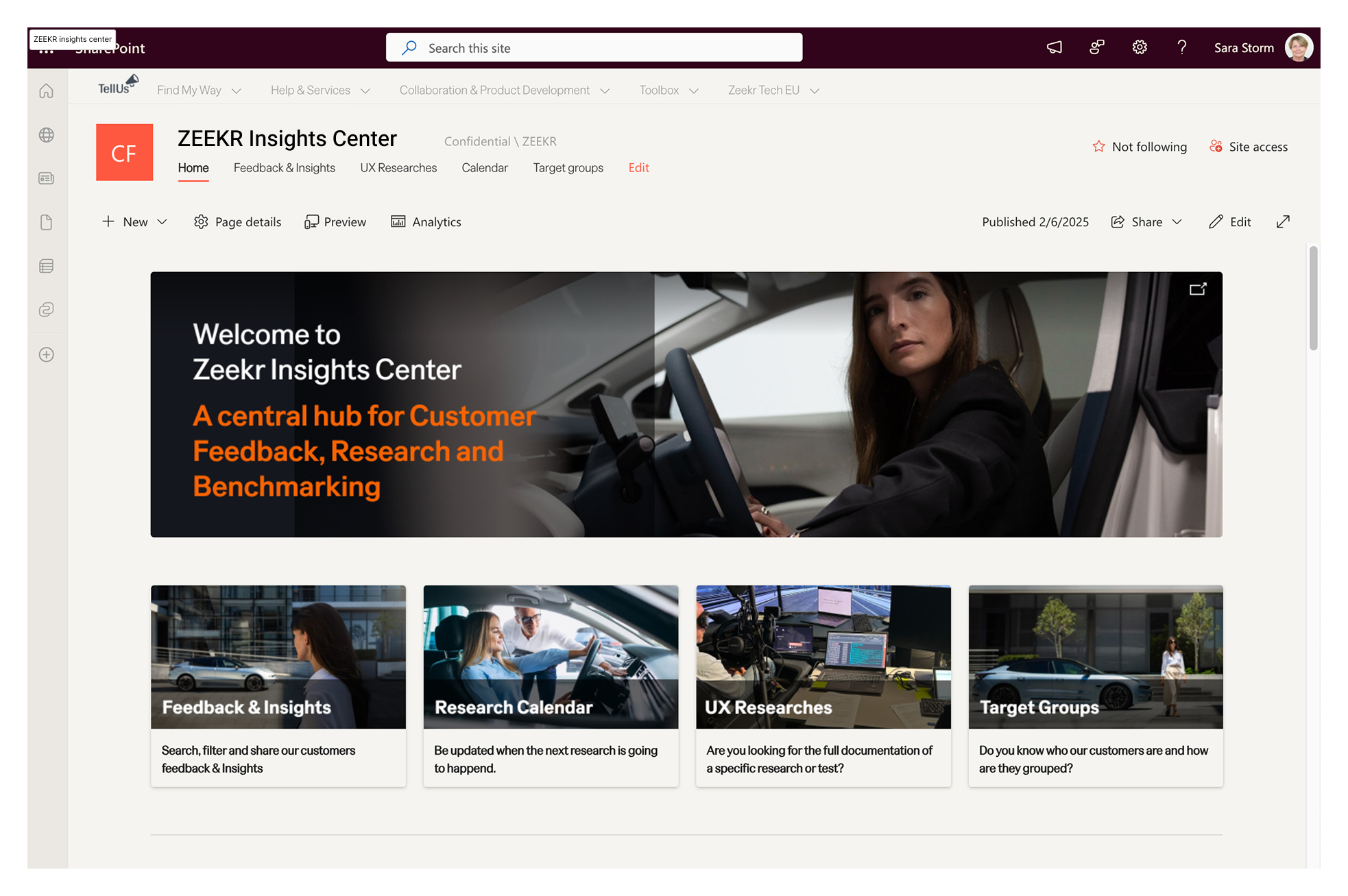Viewport: 1348px width, 896px height.
Task: Click the orange Edit navigation link
Action: (x=639, y=168)
